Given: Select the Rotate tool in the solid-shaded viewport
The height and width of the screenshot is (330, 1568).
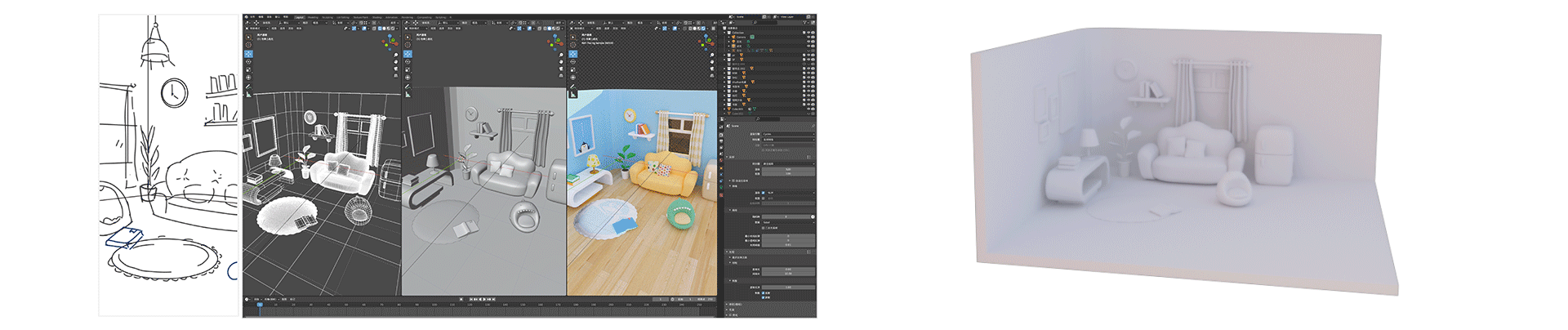Looking at the screenshot, I should 408,62.
